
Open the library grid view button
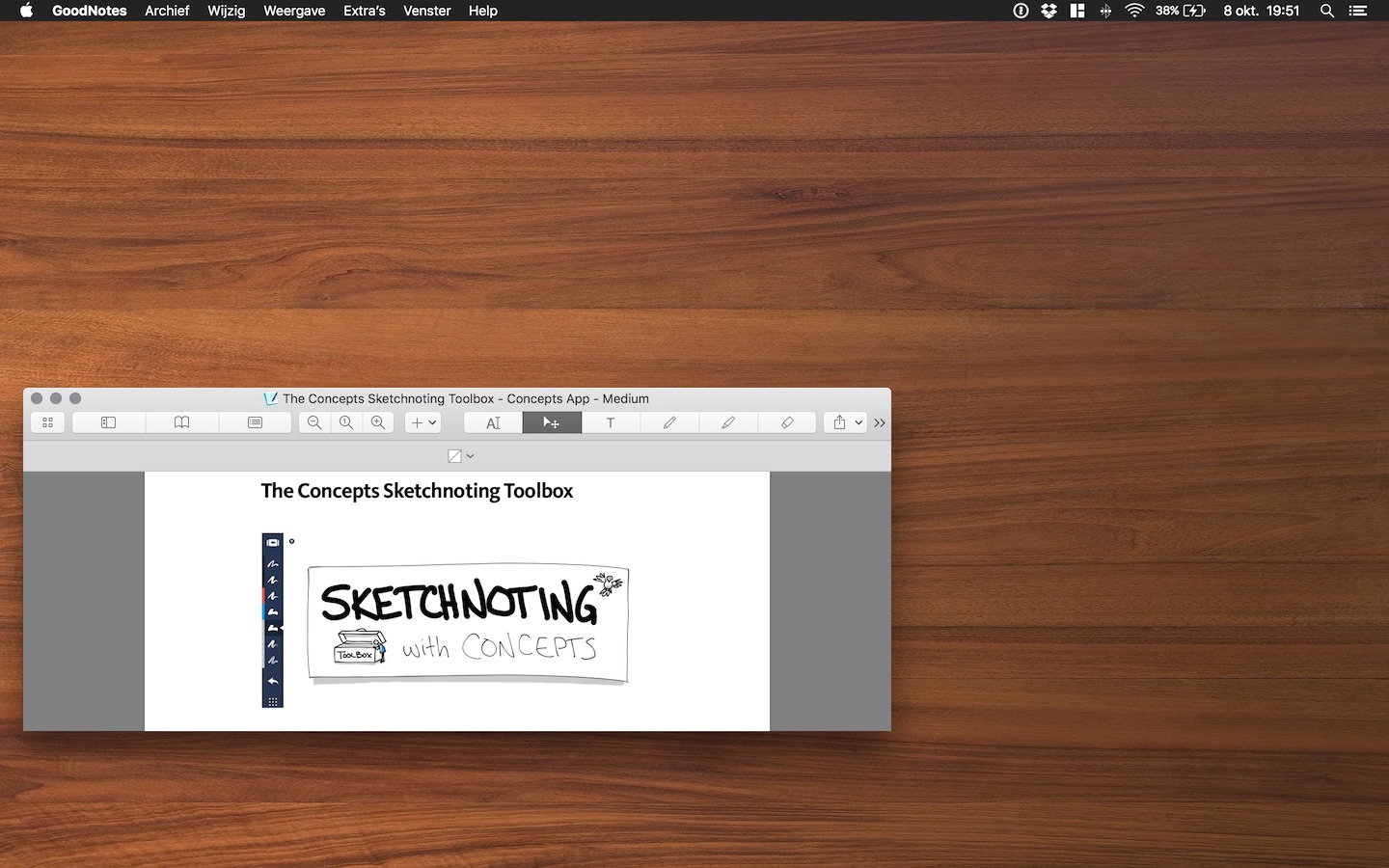47,422
